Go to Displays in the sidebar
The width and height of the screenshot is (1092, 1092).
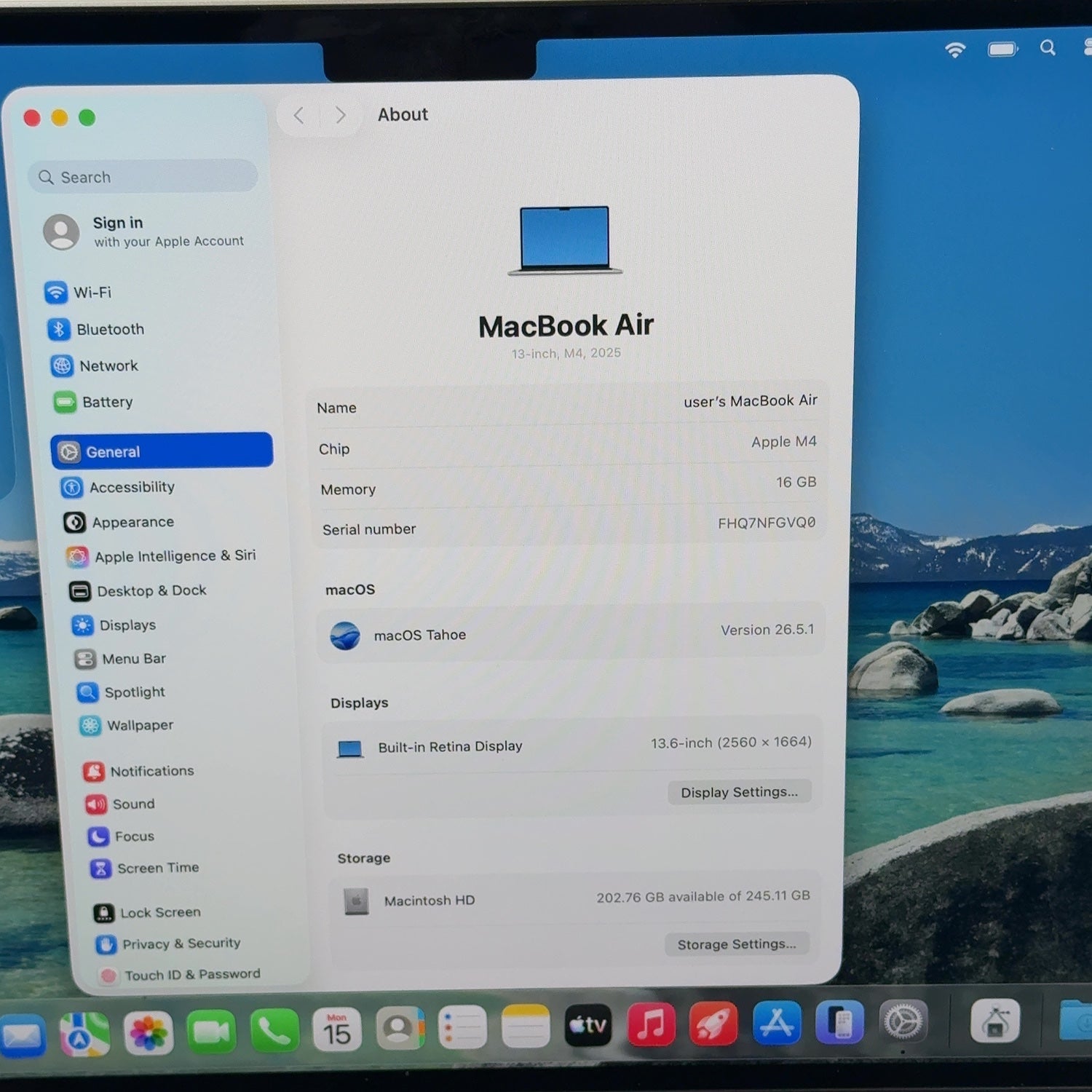[x=114, y=625]
